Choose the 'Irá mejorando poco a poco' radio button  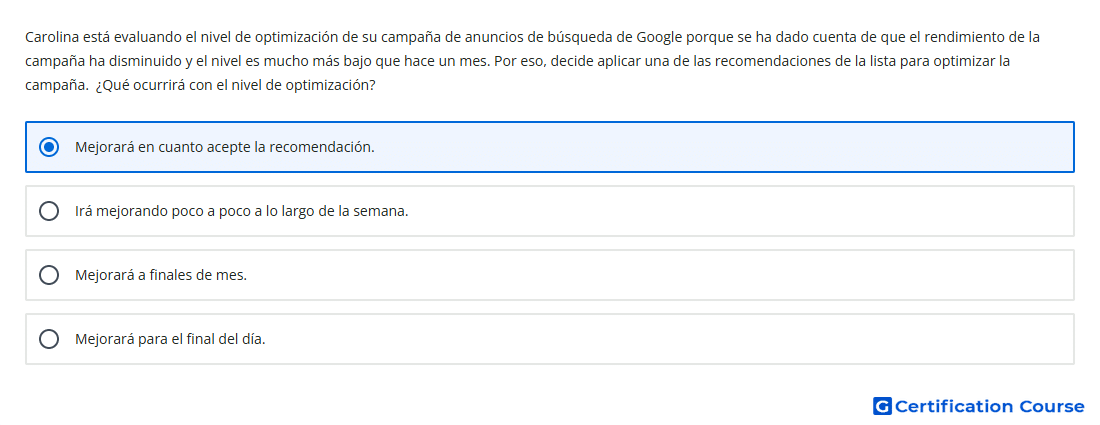click(49, 211)
